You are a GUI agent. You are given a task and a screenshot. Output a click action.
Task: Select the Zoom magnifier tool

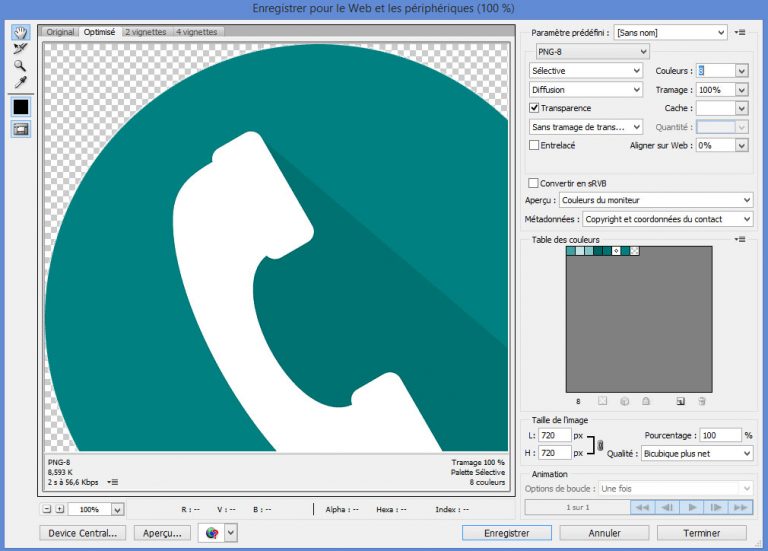pos(20,65)
